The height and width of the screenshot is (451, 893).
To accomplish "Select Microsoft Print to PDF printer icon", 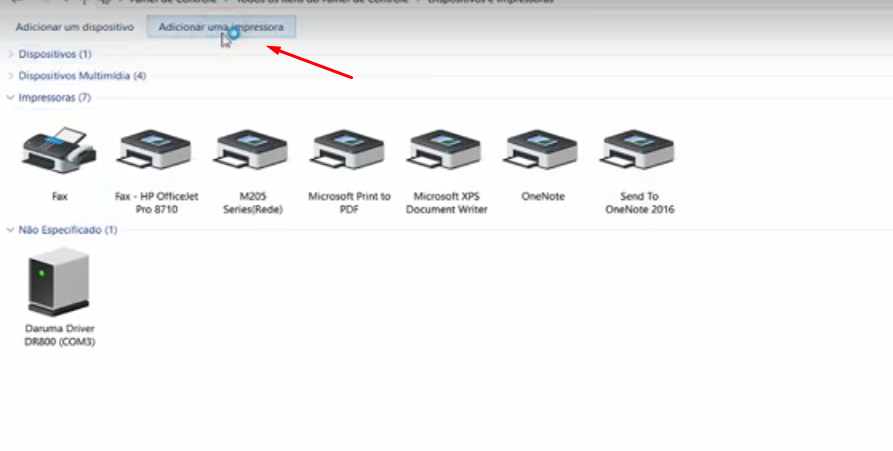I will (349, 149).
